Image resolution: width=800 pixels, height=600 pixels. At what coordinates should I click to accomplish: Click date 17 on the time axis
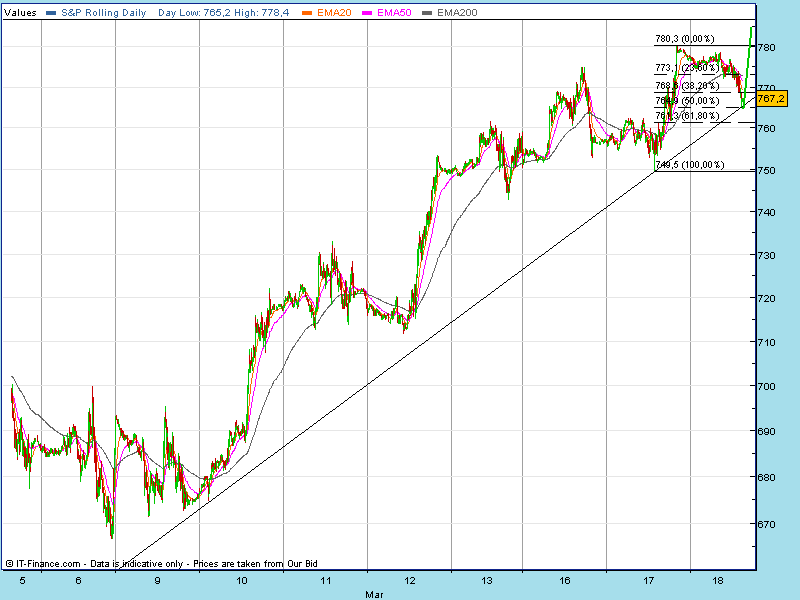tap(648, 581)
